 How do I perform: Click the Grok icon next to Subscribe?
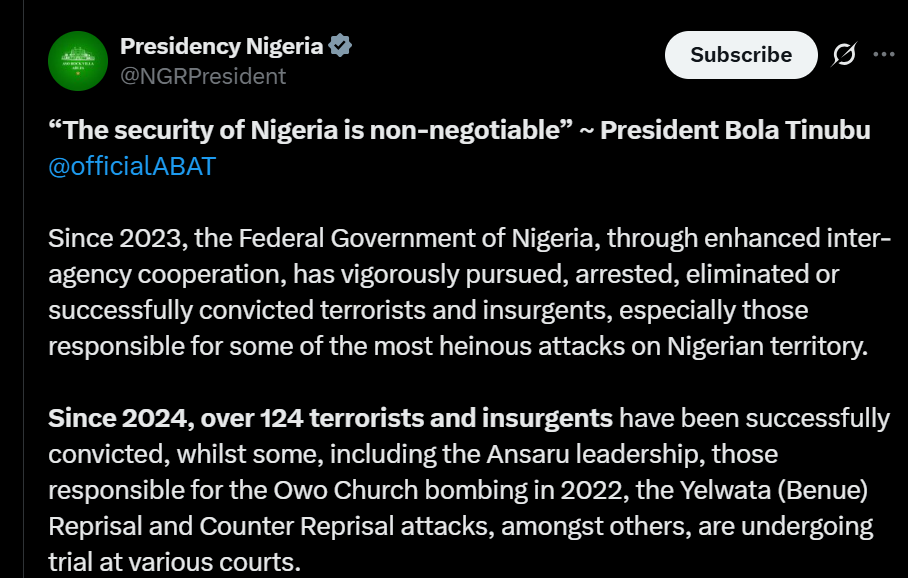(x=844, y=55)
